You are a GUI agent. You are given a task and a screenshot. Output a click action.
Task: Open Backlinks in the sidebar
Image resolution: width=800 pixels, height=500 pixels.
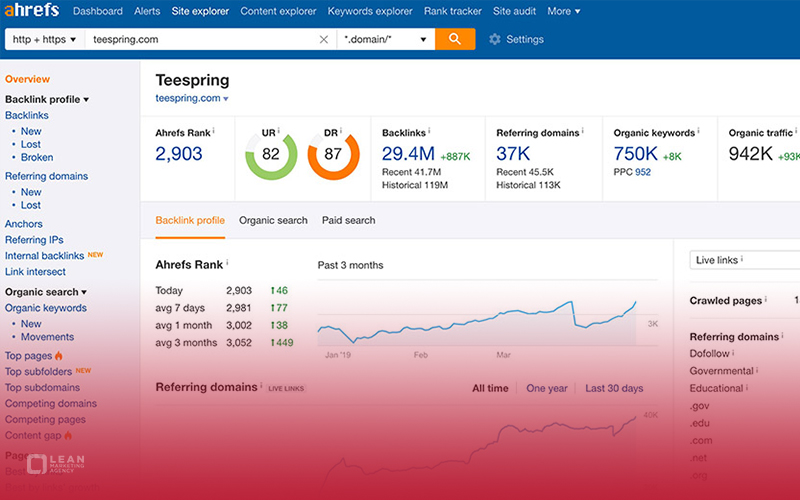tap(27, 115)
